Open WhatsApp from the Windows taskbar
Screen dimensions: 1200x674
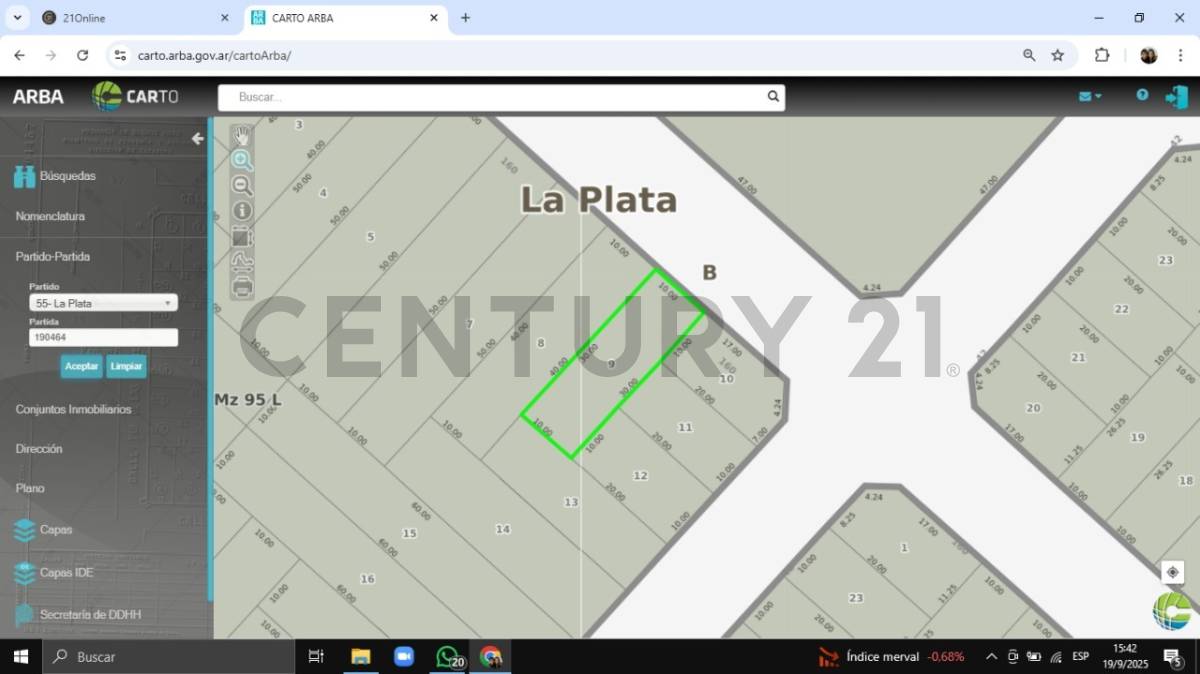click(x=448, y=657)
